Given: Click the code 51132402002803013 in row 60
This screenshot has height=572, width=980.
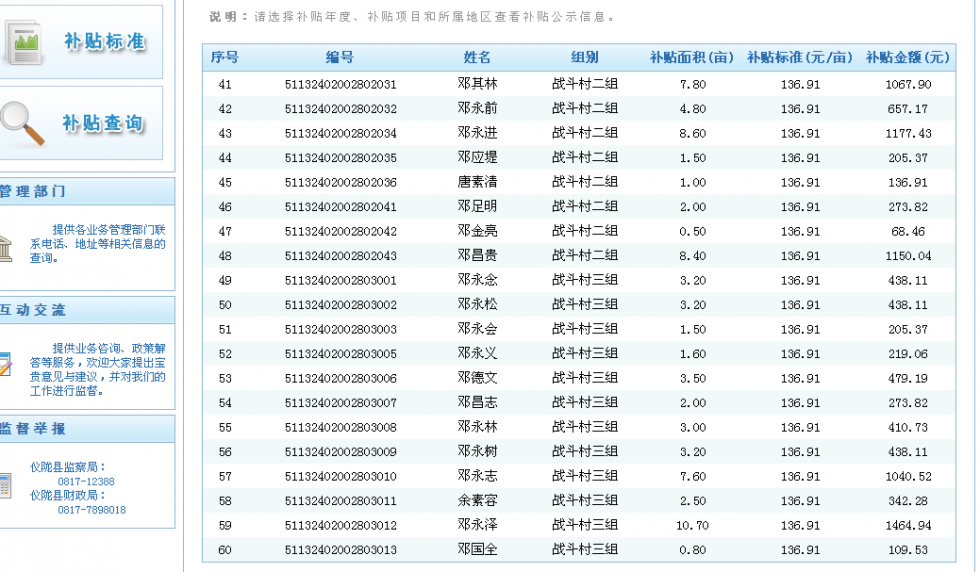Looking at the screenshot, I should click(340, 550).
